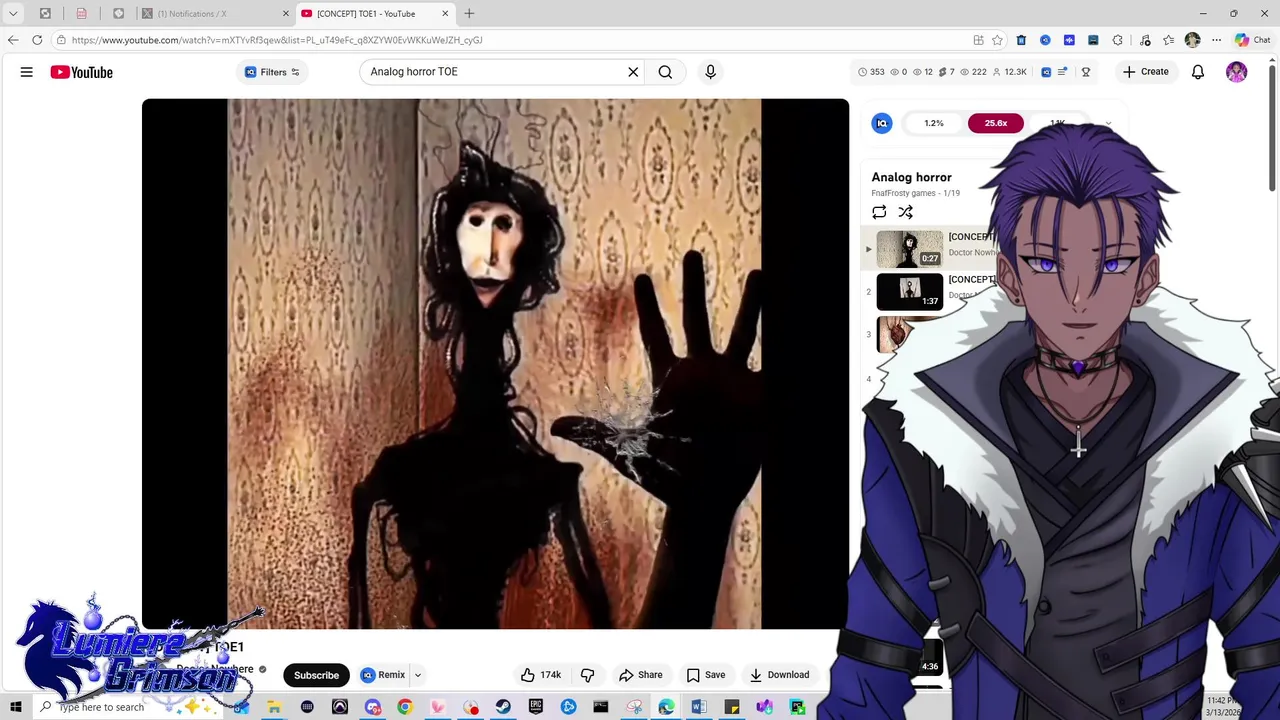Open Chrome from the taskbar
The width and height of the screenshot is (1280, 720).
pos(405,707)
